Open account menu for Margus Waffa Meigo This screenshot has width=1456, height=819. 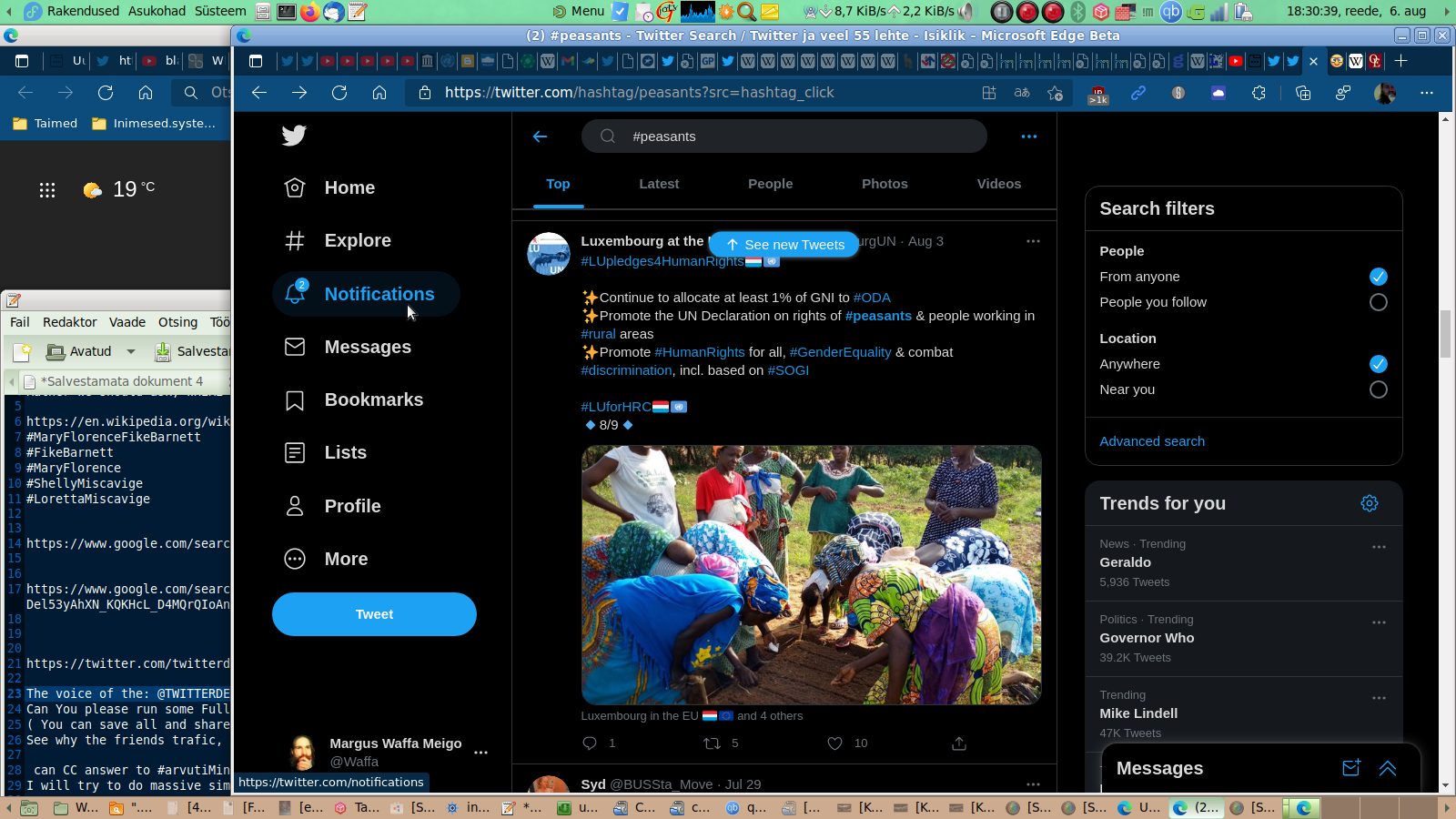[x=480, y=753]
